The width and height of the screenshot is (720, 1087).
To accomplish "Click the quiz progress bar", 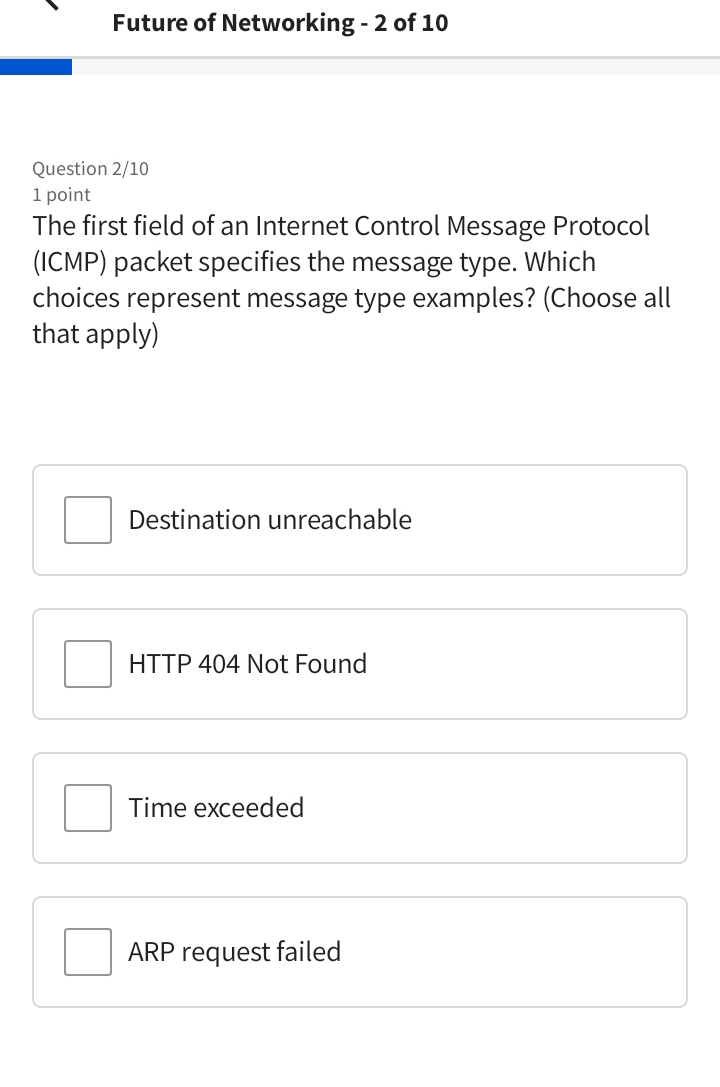I will [x=360, y=66].
